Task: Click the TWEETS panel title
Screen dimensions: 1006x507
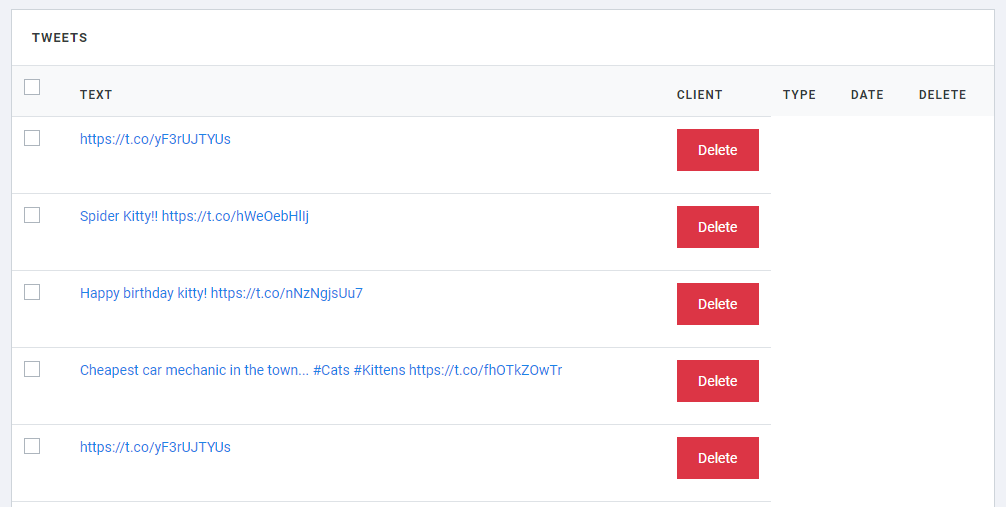Action: click(x=60, y=38)
